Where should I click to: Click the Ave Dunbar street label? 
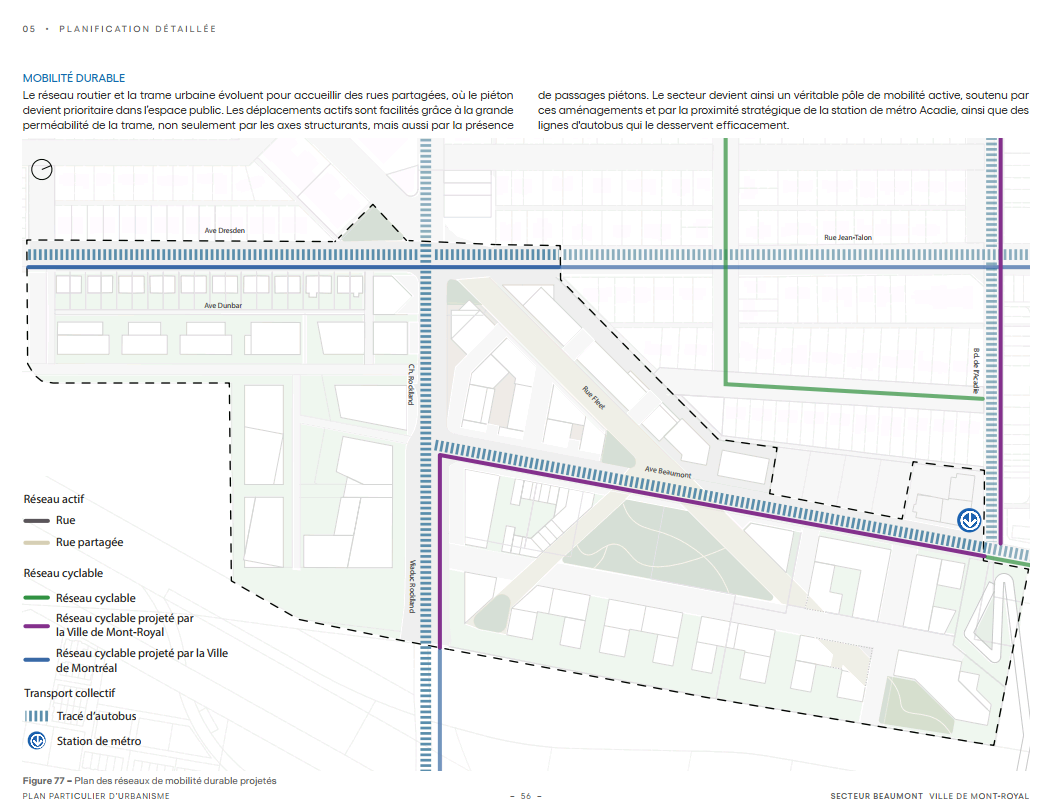point(223,305)
